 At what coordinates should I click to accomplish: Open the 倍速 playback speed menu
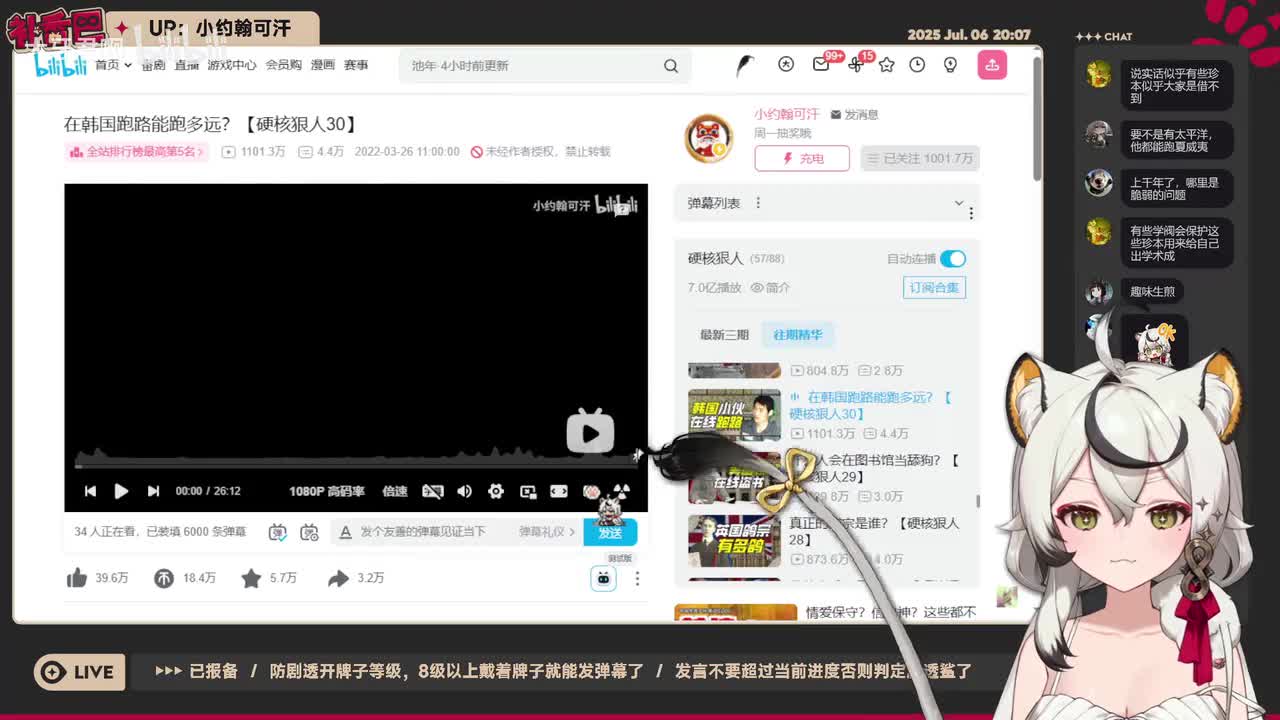pos(395,491)
